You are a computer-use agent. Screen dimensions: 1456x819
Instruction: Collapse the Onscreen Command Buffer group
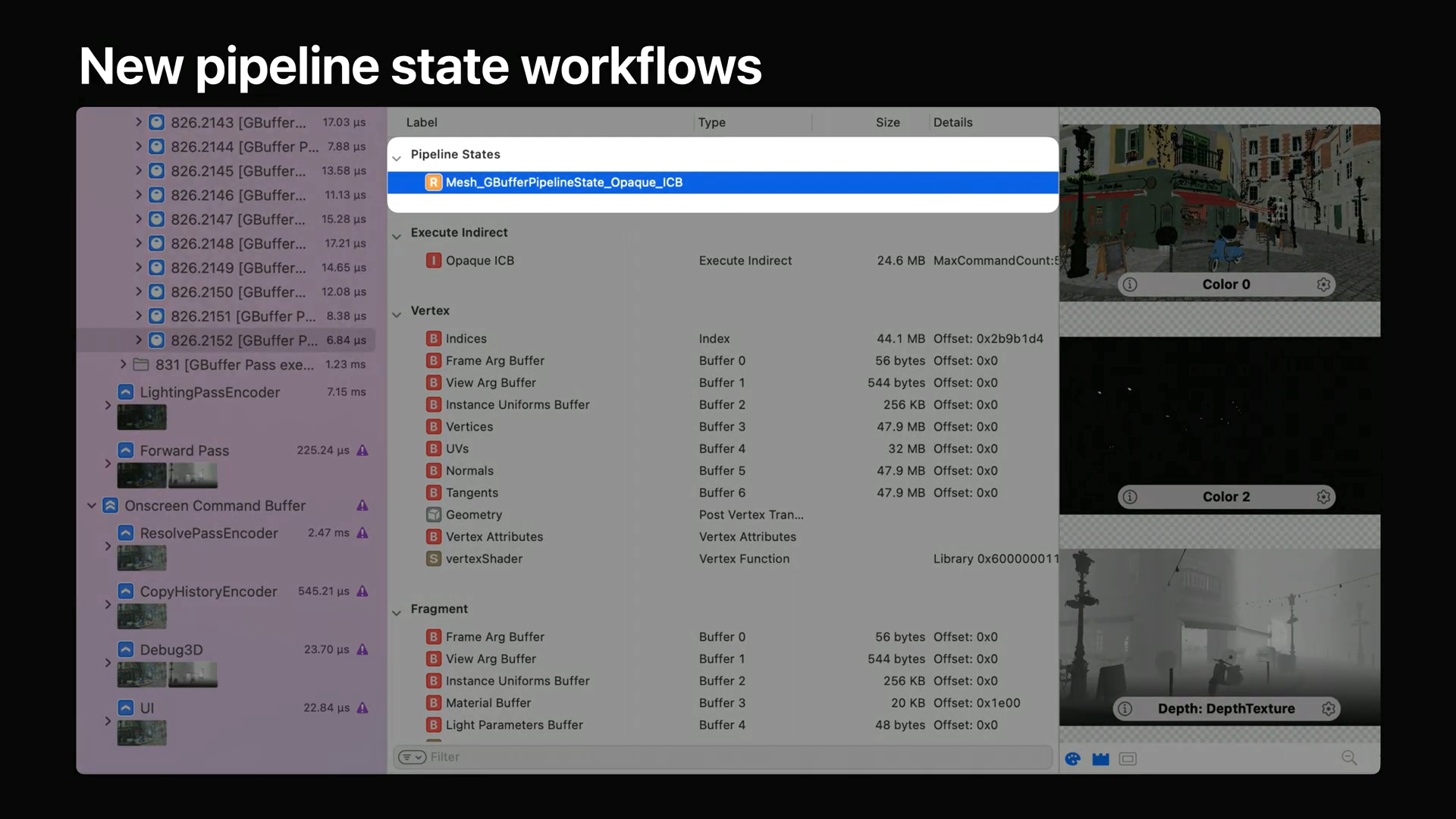[x=92, y=505]
